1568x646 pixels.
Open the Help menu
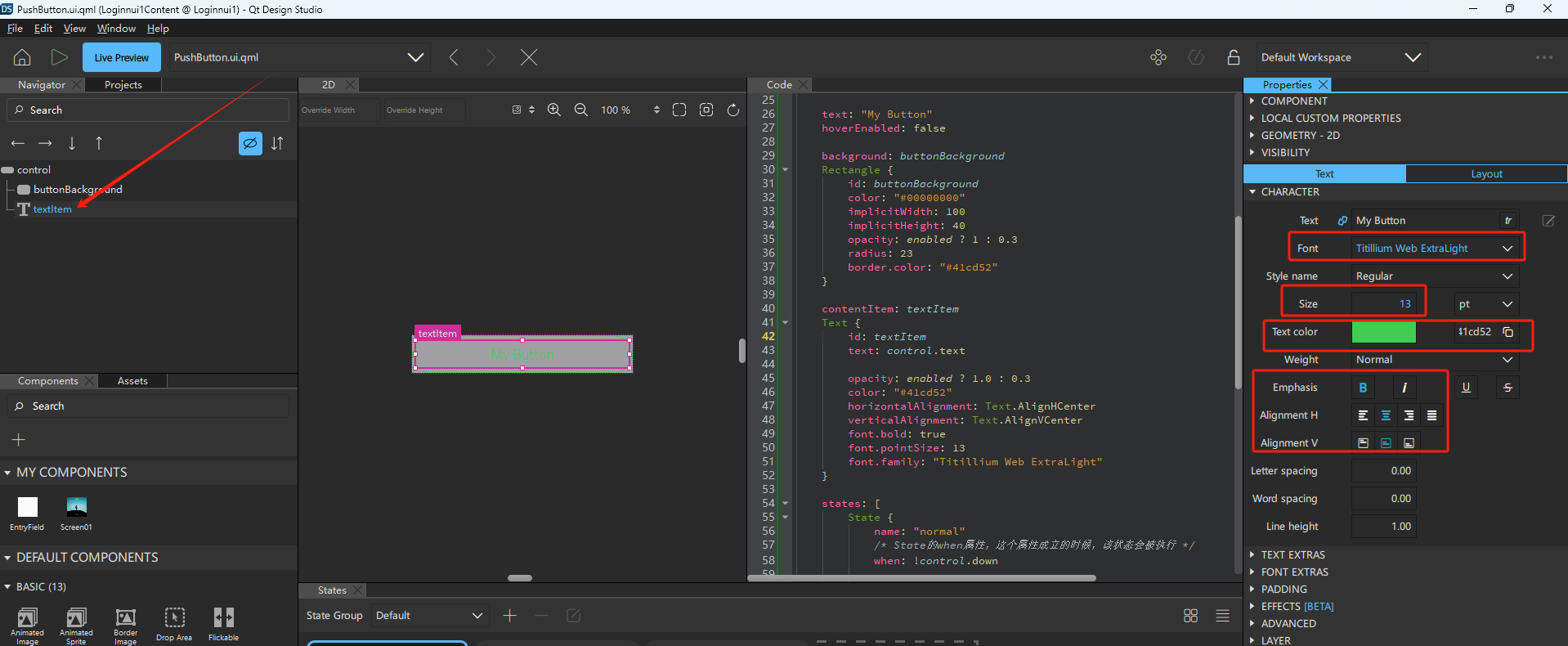pyautogui.click(x=158, y=29)
